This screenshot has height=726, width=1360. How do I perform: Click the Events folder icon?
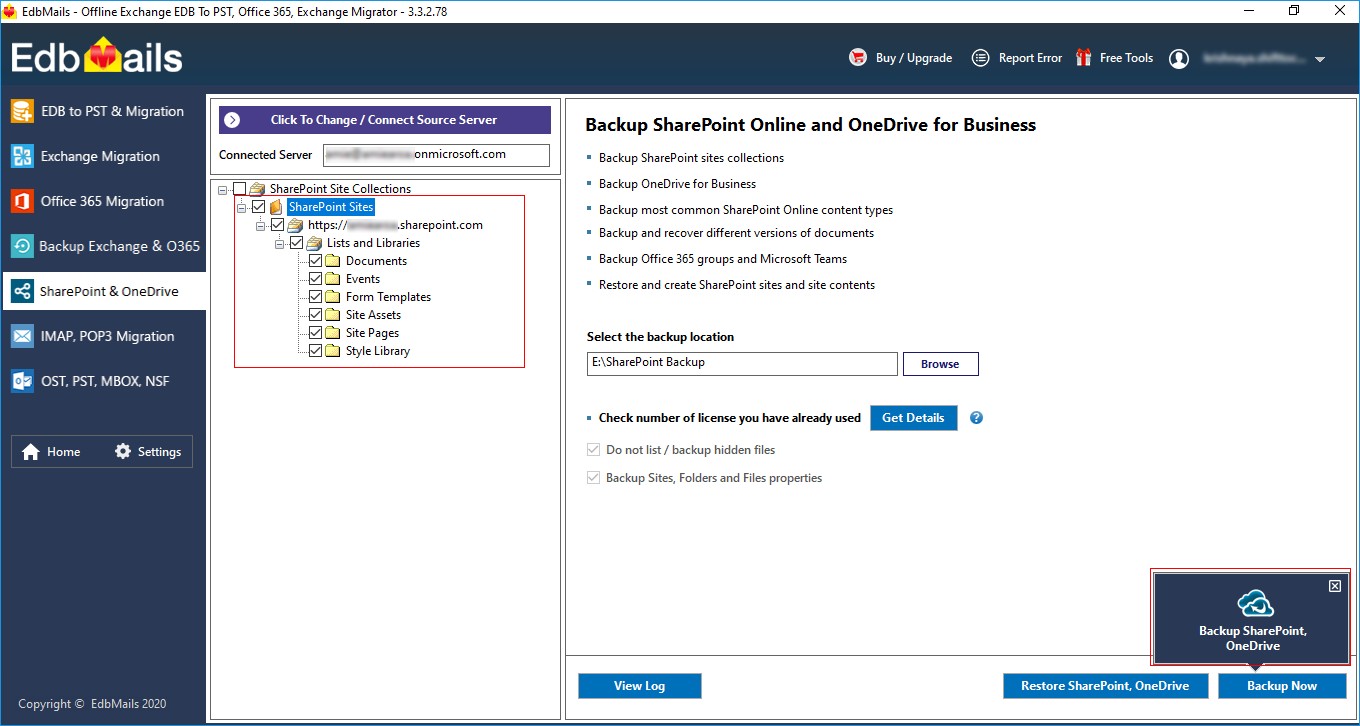[333, 279]
